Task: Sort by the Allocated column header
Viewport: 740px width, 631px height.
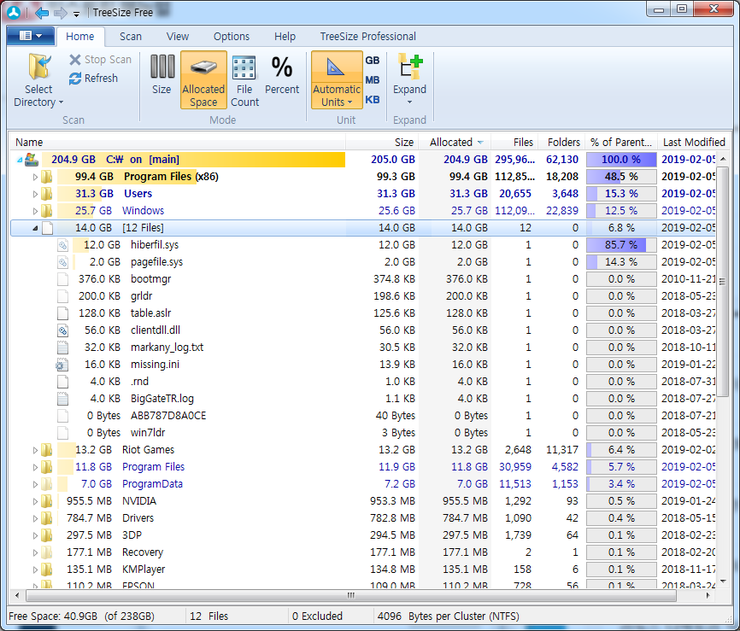Action: 455,142
